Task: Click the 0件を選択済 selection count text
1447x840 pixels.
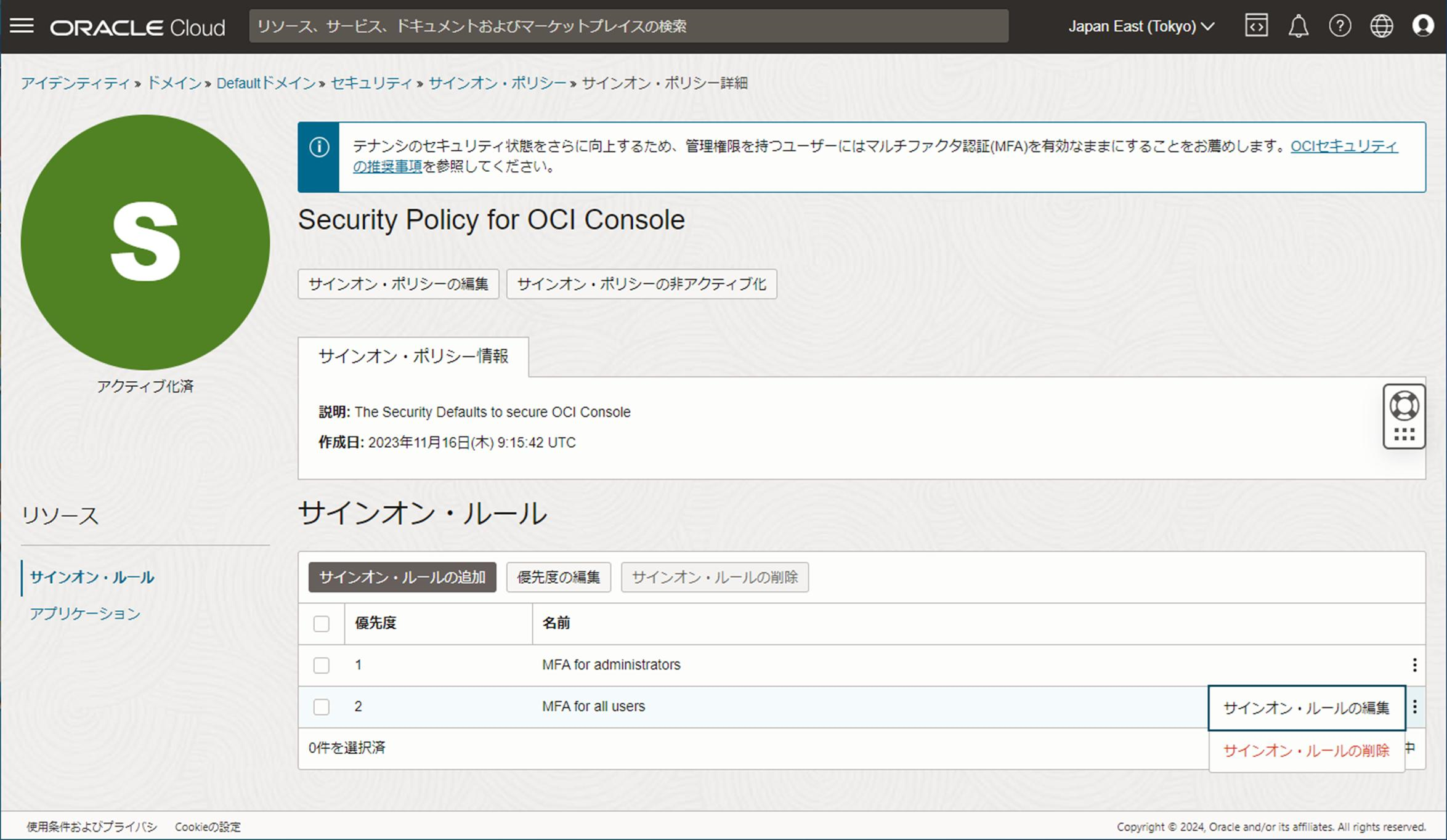Action: (347, 748)
